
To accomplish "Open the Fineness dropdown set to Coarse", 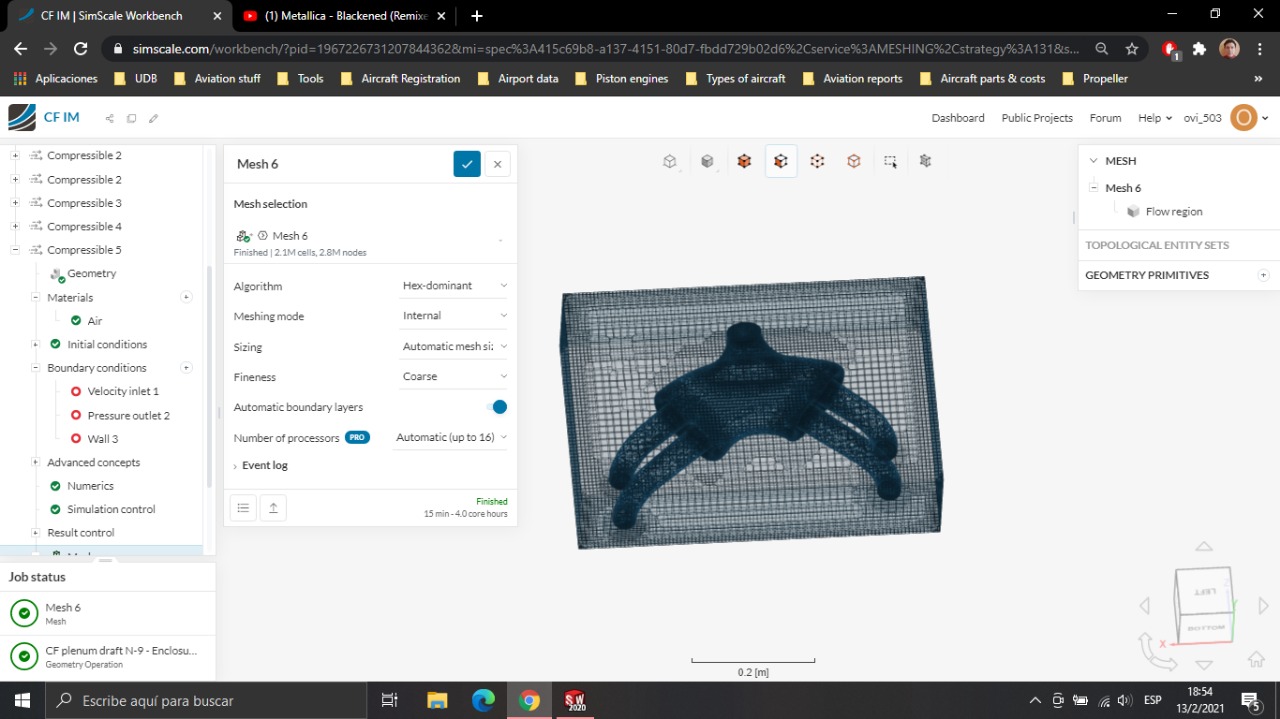I will pos(454,377).
